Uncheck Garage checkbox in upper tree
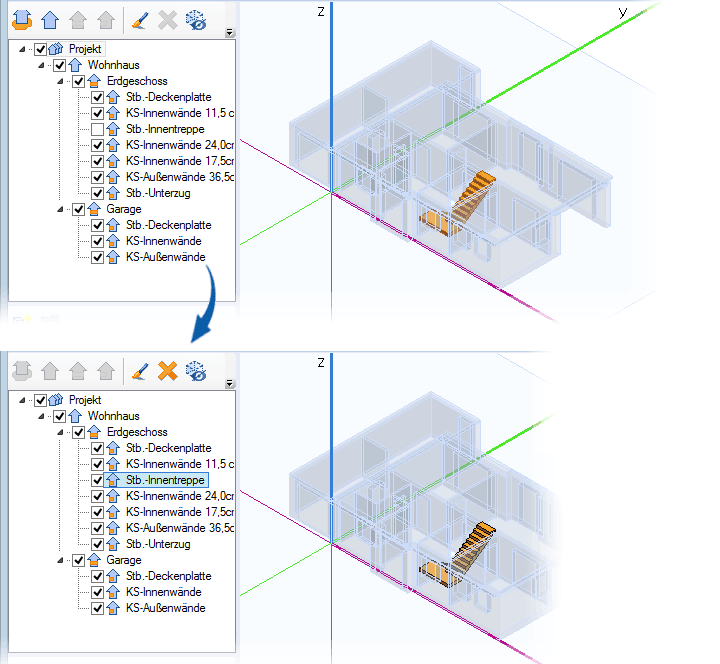The height and width of the screenshot is (664, 720). pyautogui.click(x=79, y=209)
